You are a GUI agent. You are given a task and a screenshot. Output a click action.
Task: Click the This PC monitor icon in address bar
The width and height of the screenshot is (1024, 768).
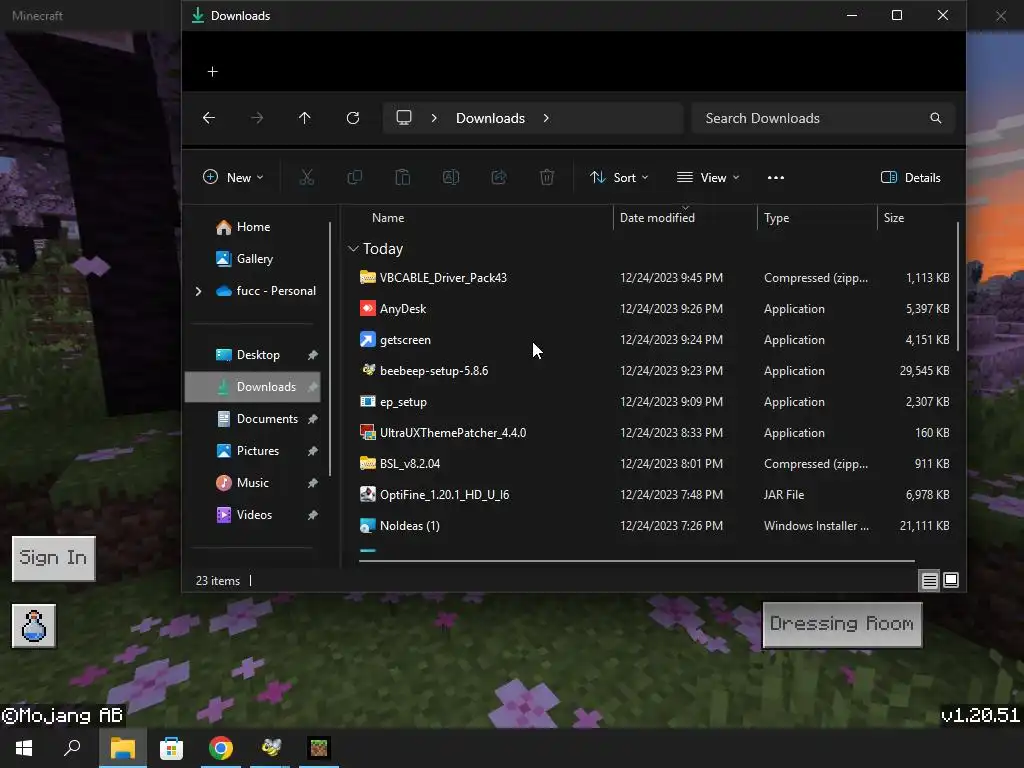pos(404,118)
